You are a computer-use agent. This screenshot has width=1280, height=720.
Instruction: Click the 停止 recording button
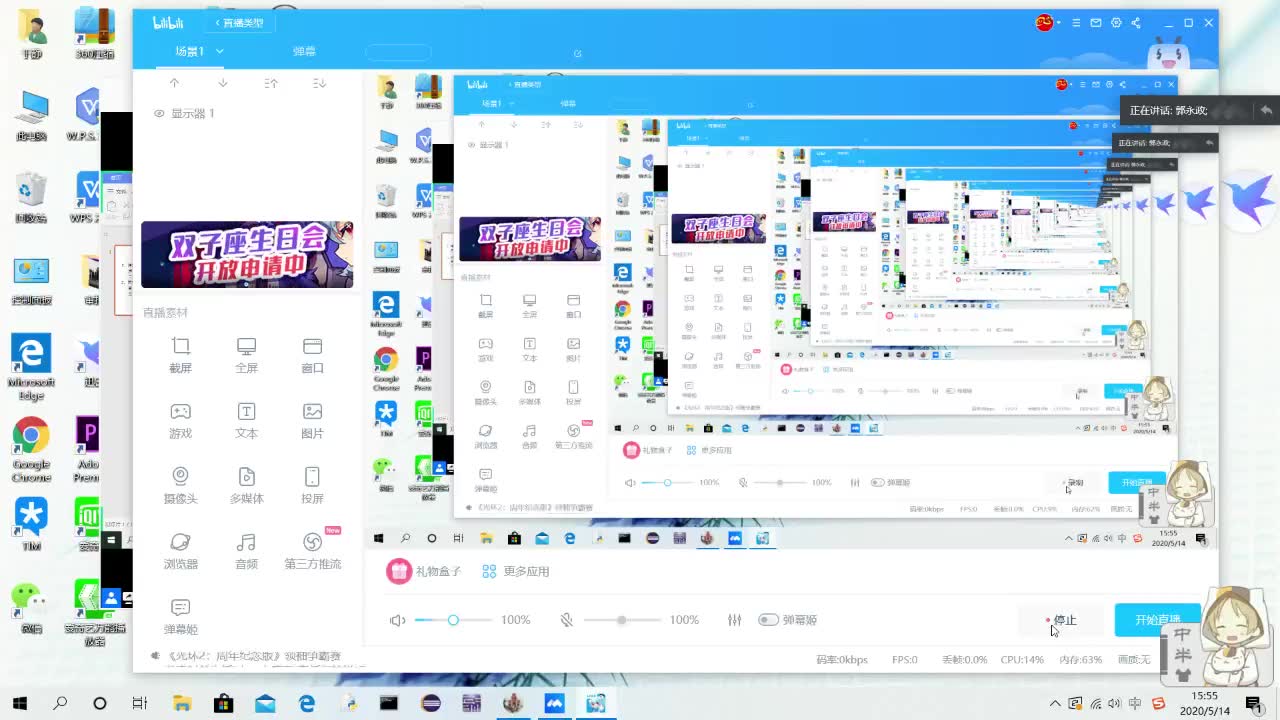click(1061, 620)
